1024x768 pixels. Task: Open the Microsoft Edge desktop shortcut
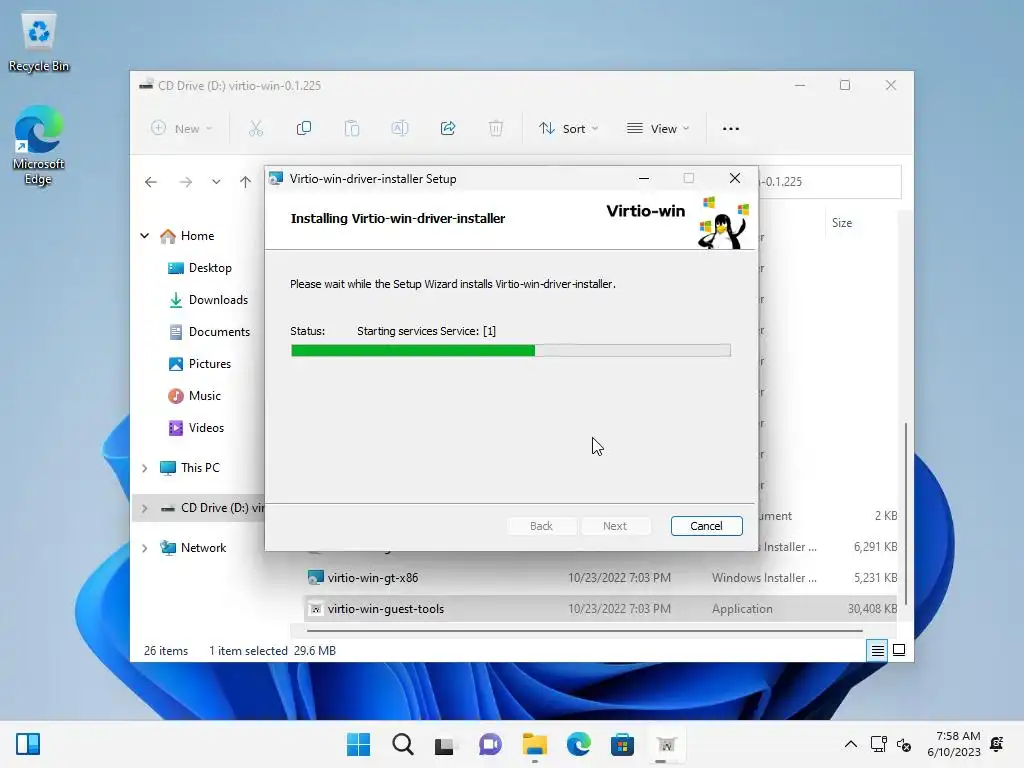point(39,146)
